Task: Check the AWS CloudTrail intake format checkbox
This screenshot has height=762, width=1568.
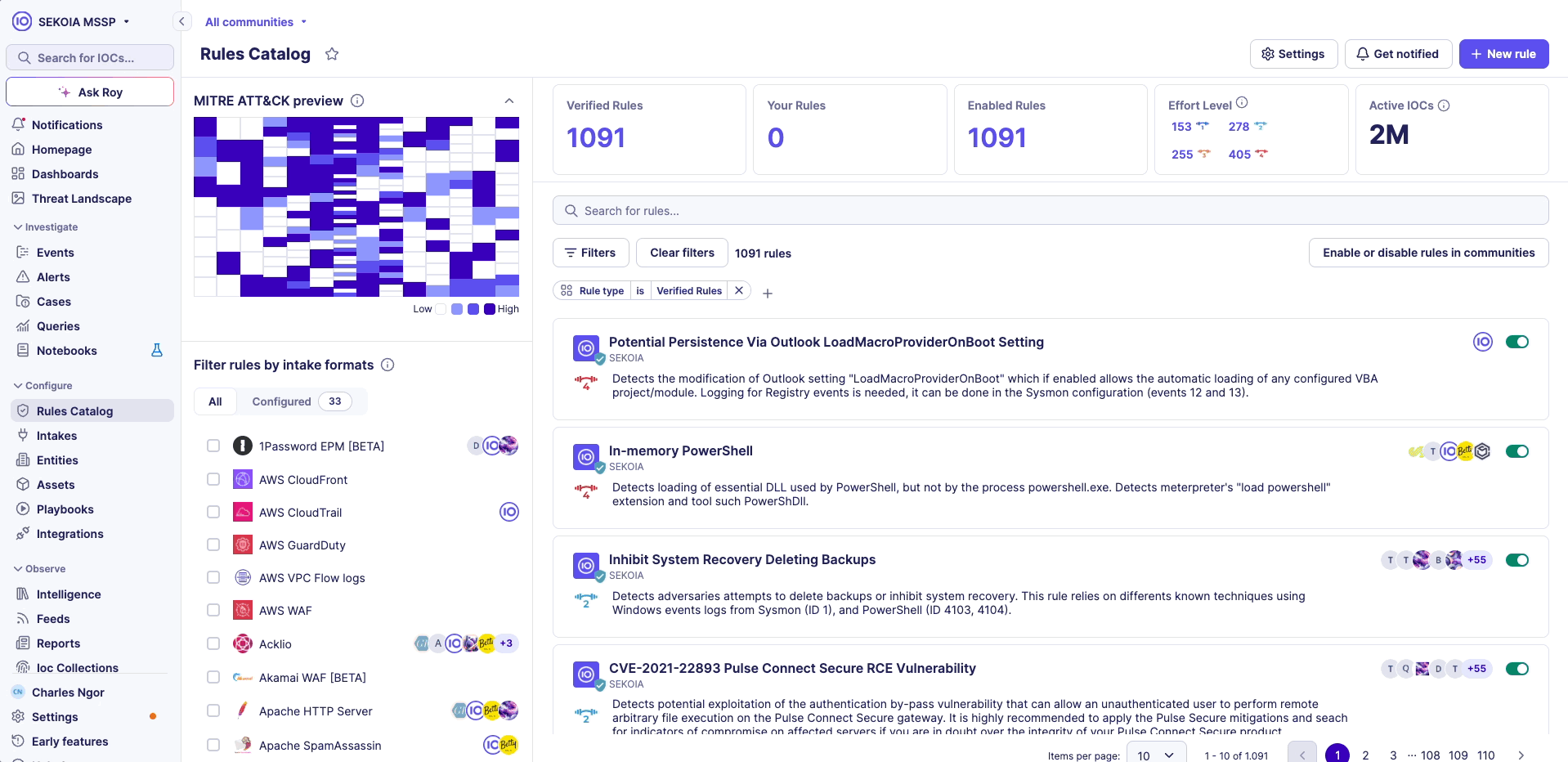Action: (x=213, y=512)
